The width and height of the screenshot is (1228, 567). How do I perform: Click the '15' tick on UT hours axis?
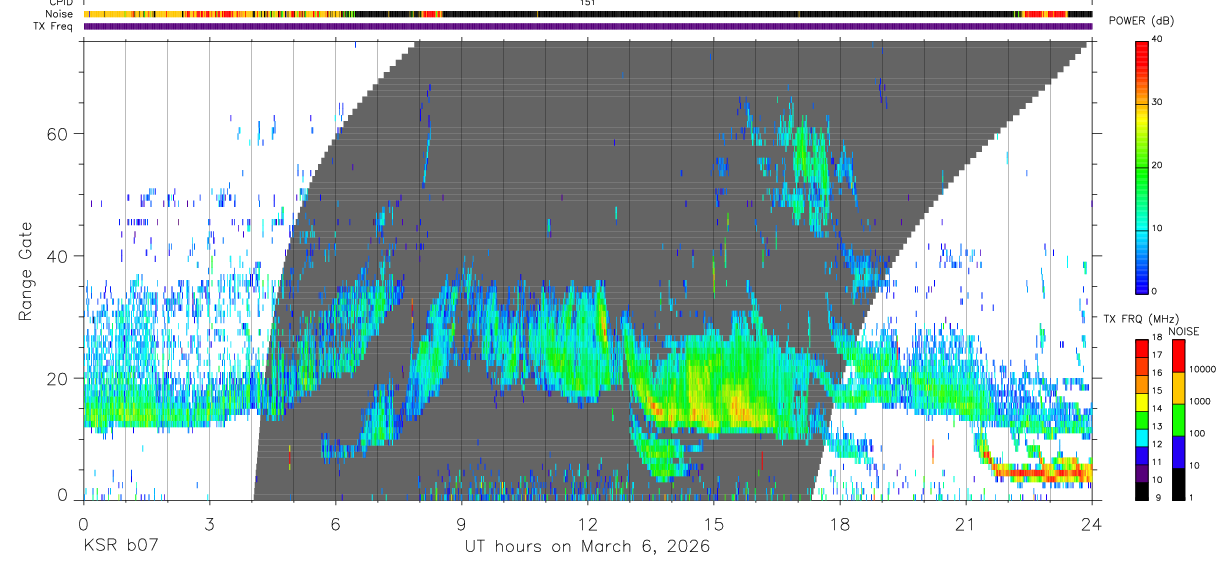tap(713, 523)
